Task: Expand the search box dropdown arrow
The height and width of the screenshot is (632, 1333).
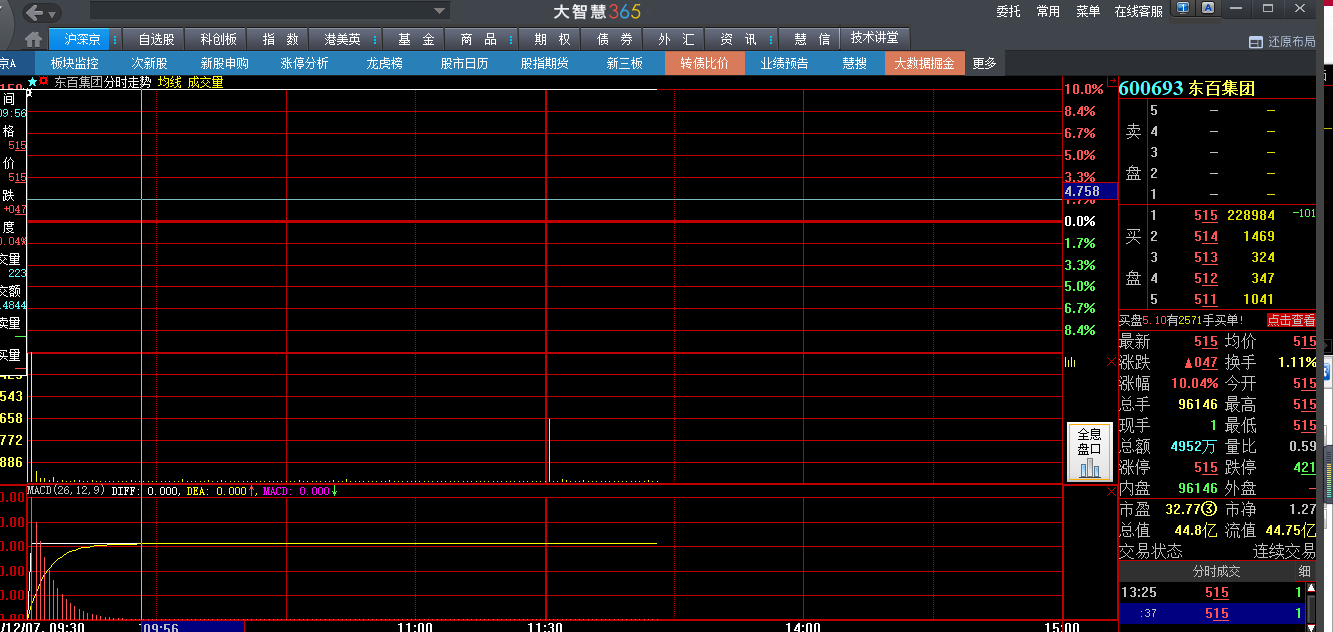Action: [x=439, y=11]
